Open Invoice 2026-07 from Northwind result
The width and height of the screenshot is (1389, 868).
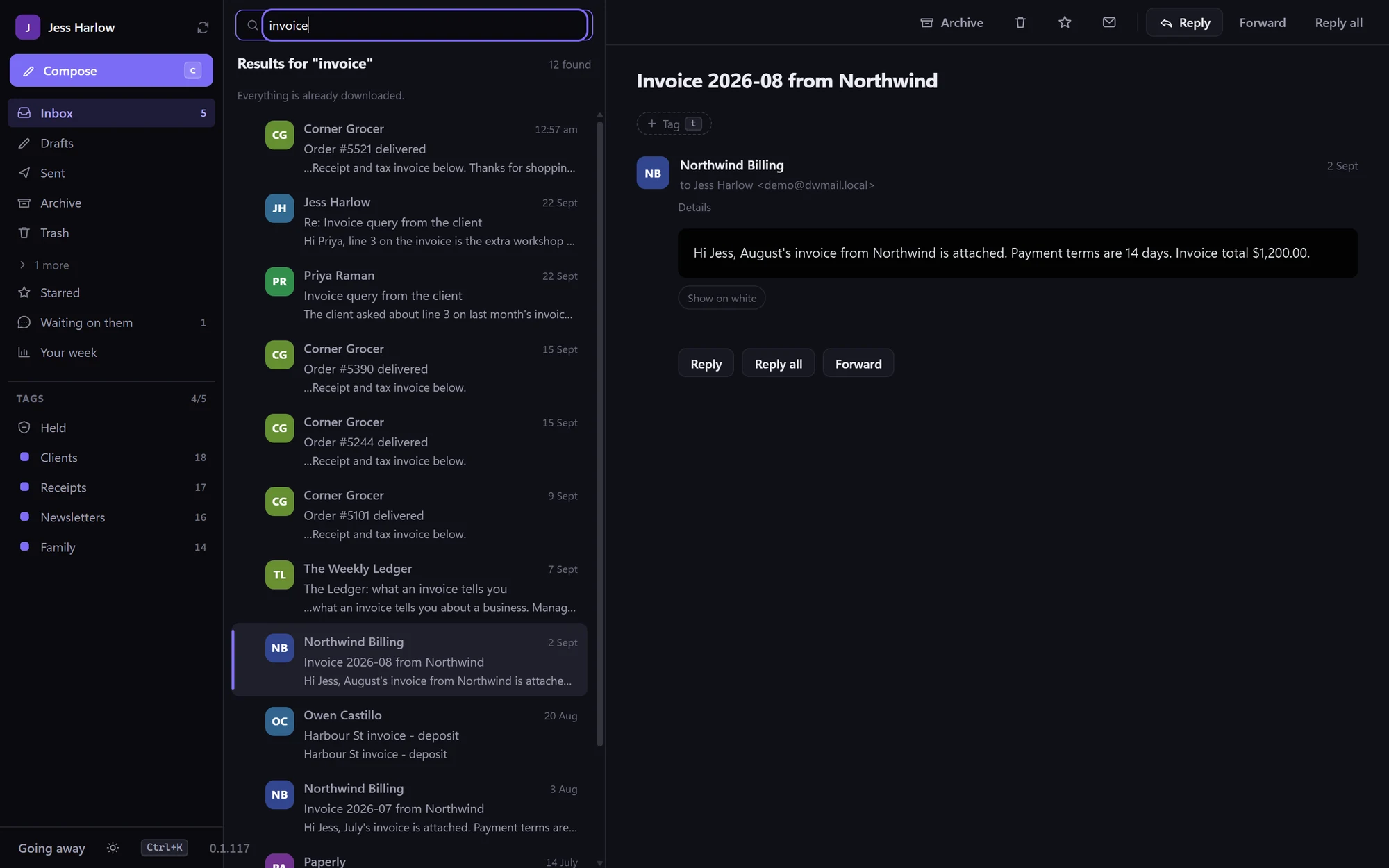pyautogui.click(x=410, y=807)
